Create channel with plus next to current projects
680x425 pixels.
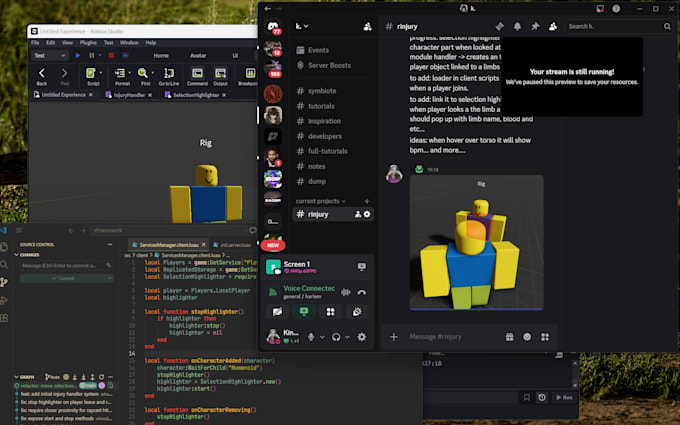pos(367,201)
